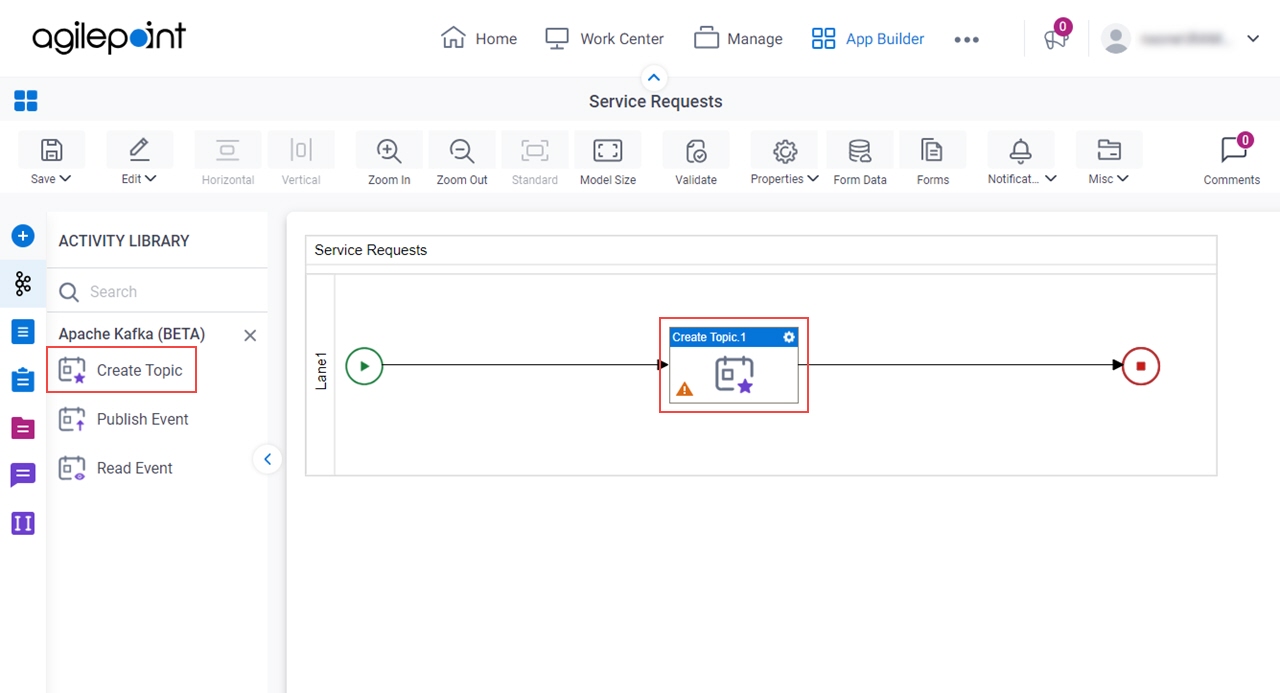Select the purple bracket sidebar icon
The height and width of the screenshot is (693, 1280).
coord(23,523)
